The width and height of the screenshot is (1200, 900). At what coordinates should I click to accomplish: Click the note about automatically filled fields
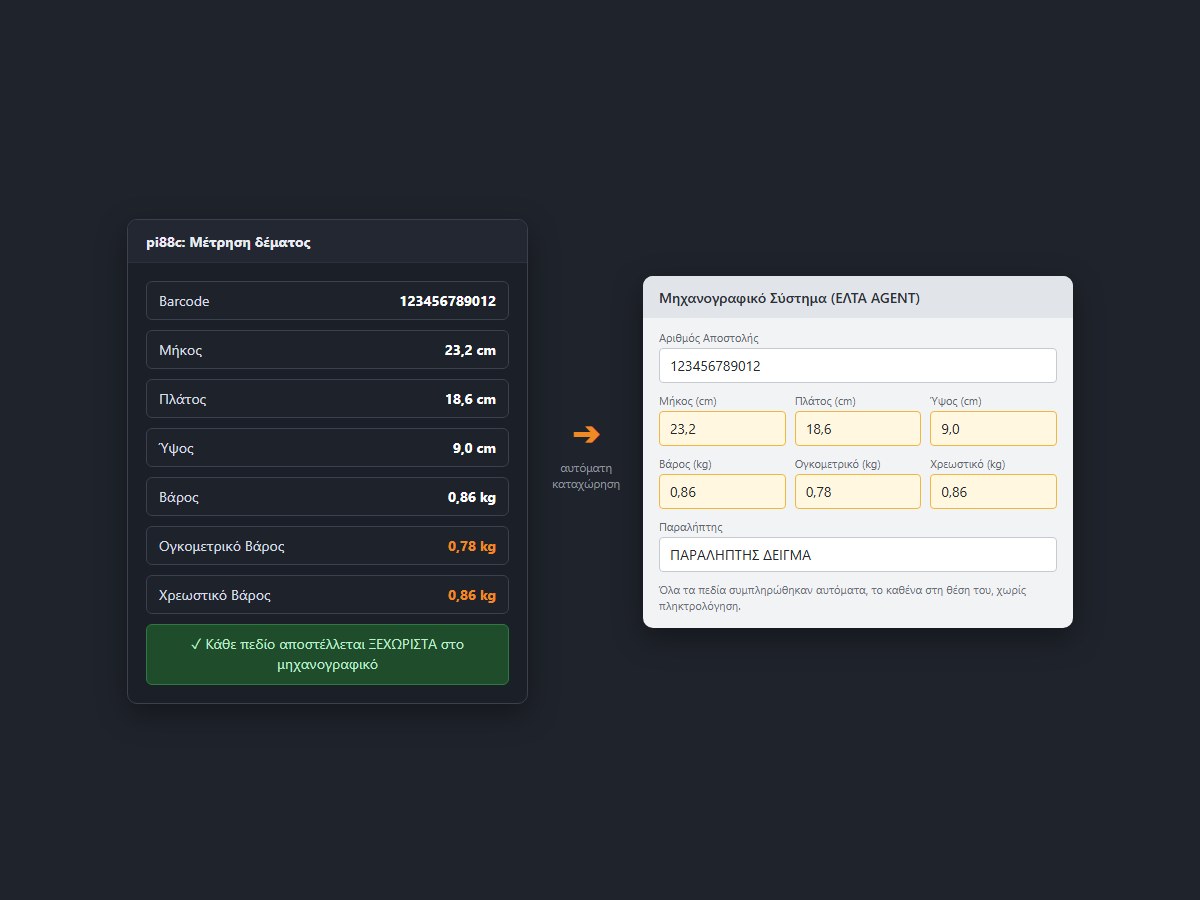click(843, 598)
